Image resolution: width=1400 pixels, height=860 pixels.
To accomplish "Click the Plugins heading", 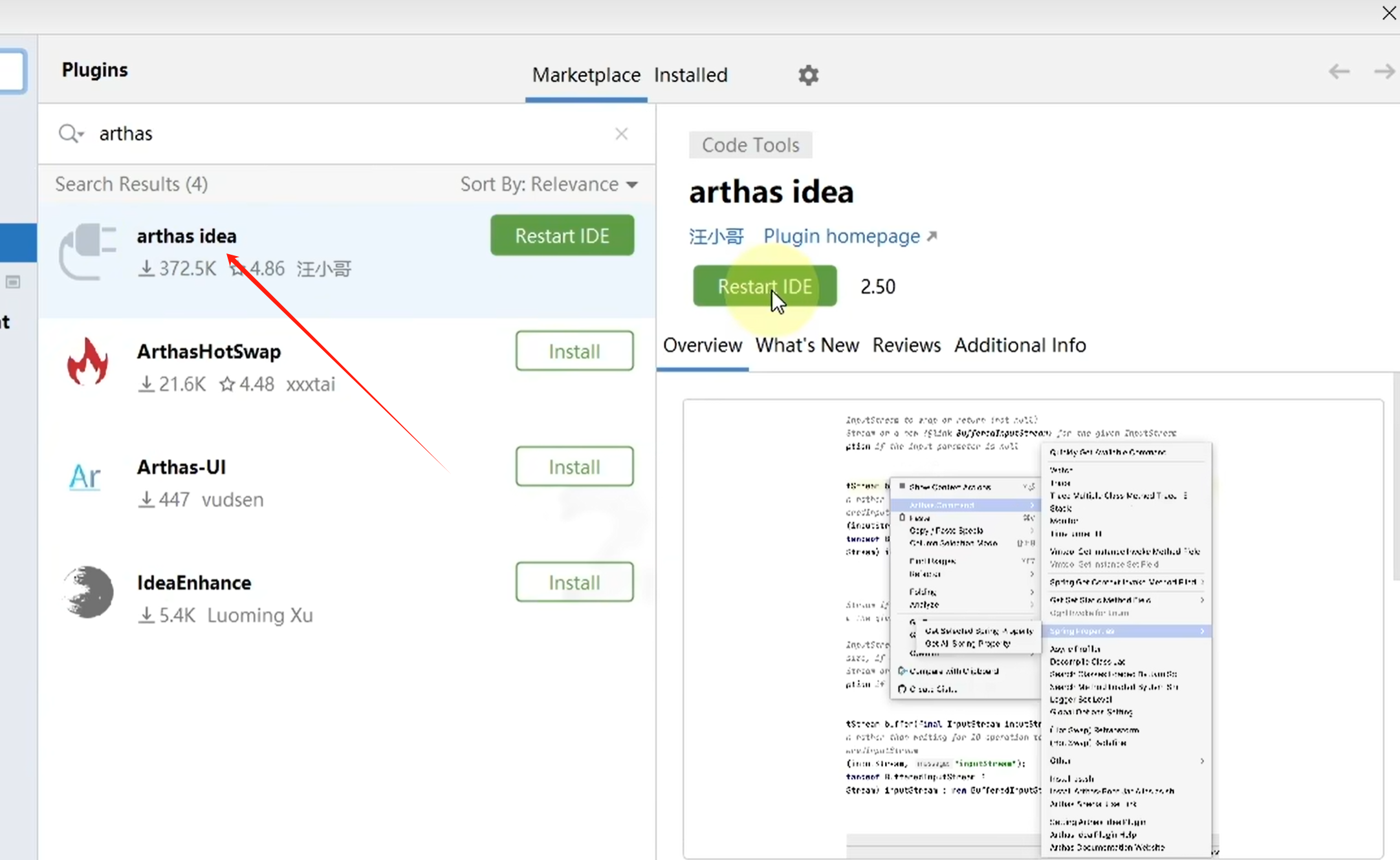I will (95, 70).
